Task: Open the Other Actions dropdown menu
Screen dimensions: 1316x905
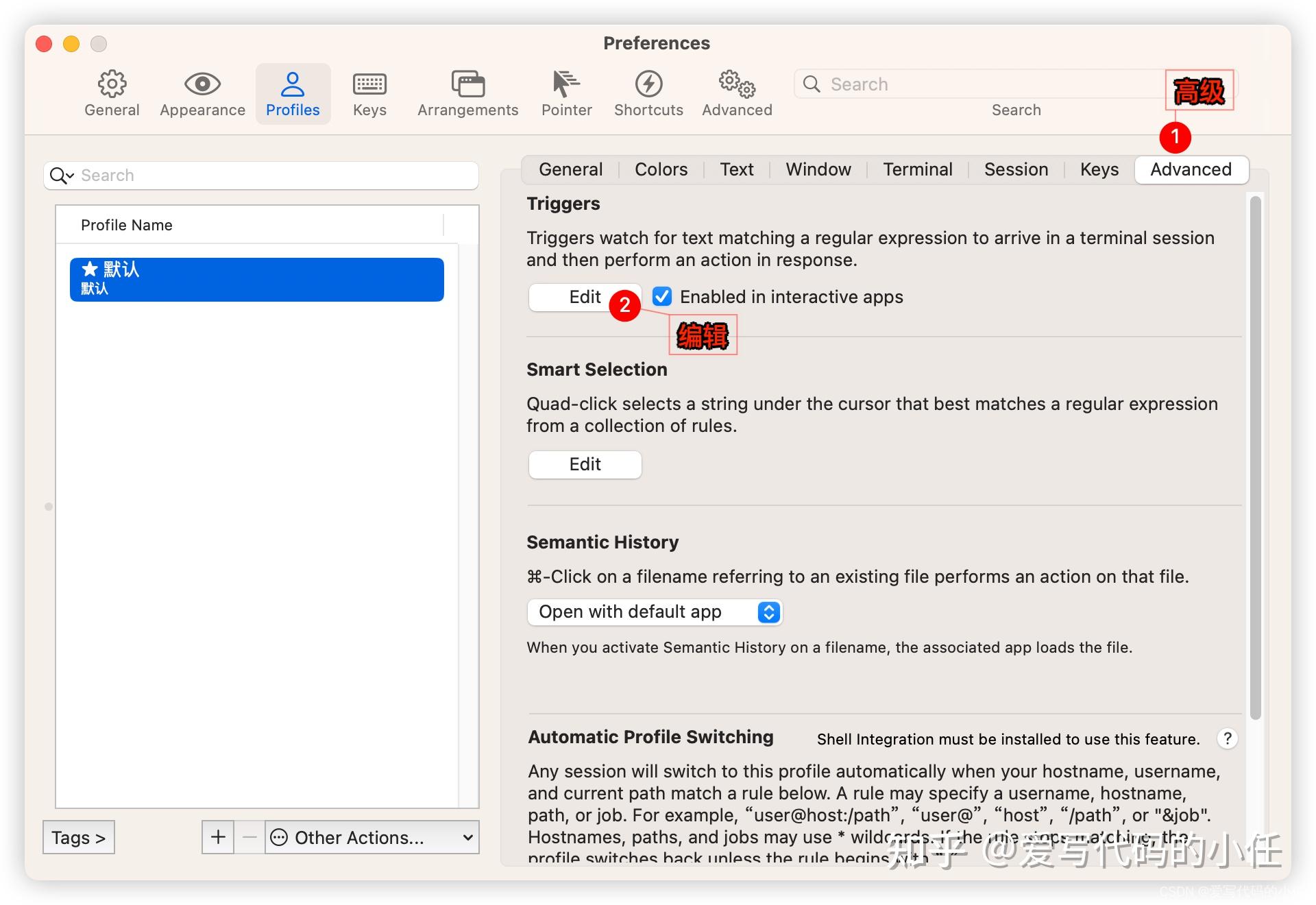Action: click(372, 837)
